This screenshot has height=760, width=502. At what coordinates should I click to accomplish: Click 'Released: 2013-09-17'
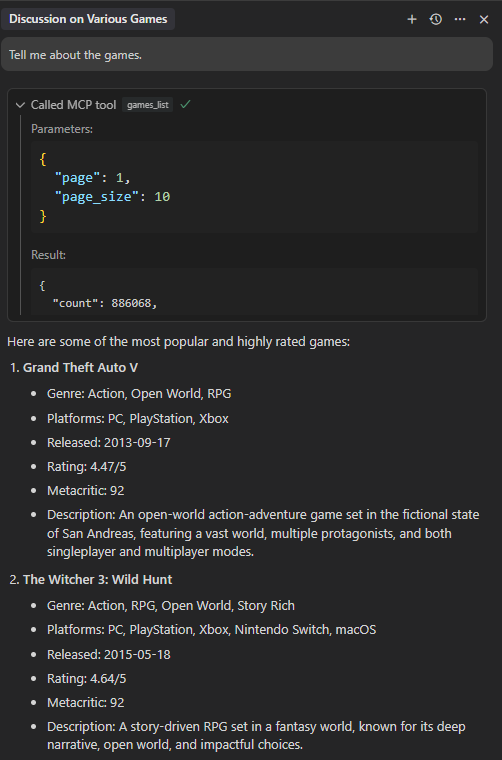coord(109,443)
